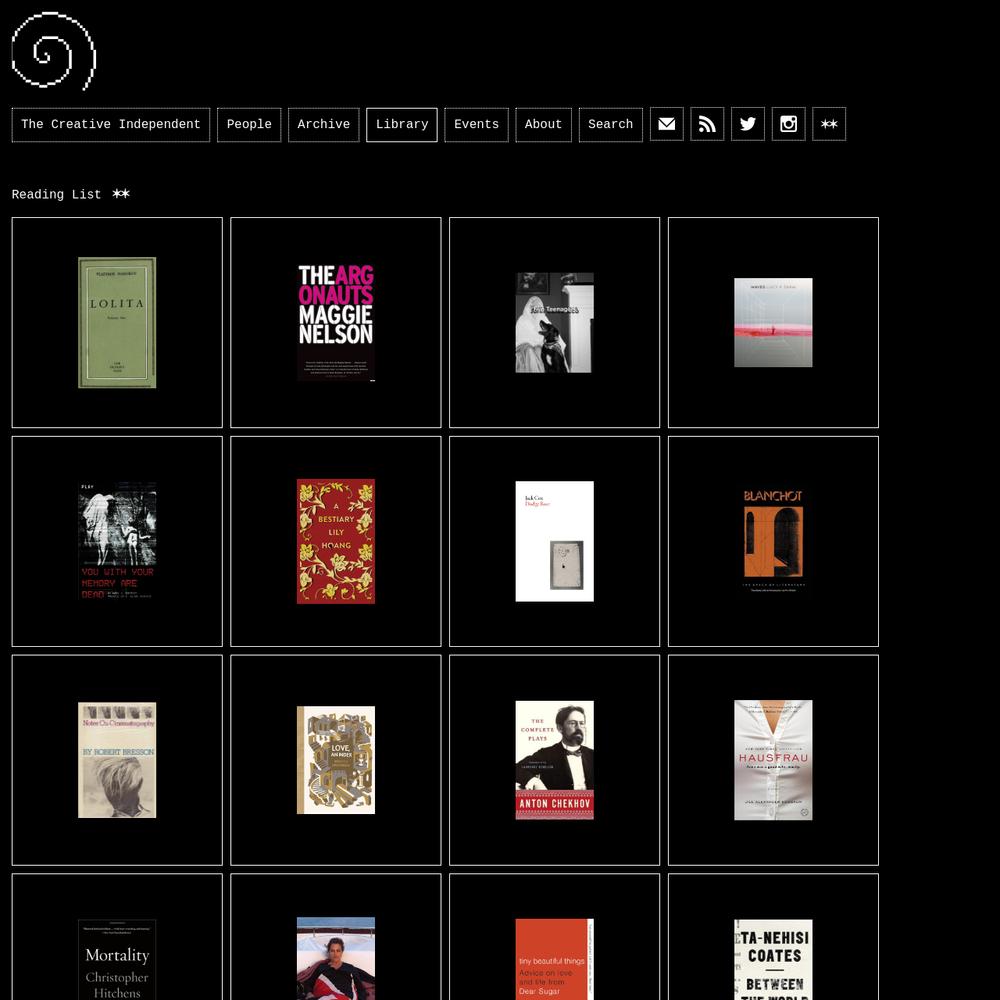Open the grey cover with red stripe
This screenshot has width=1000, height=1000.
[x=774, y=323]
